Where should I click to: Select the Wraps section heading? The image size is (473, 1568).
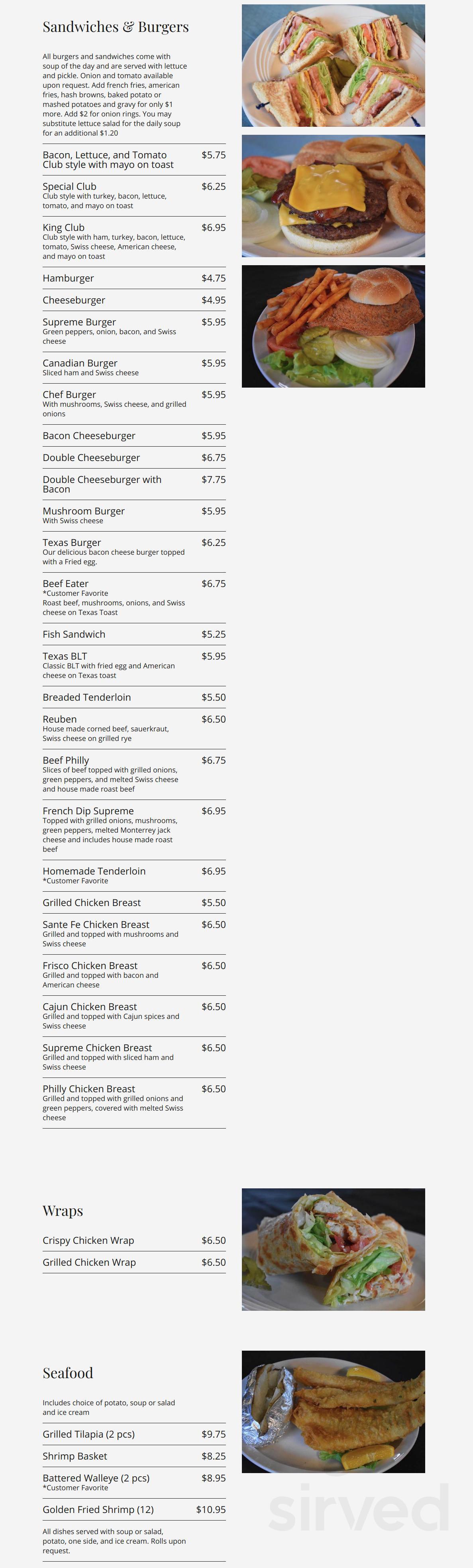63,1211
